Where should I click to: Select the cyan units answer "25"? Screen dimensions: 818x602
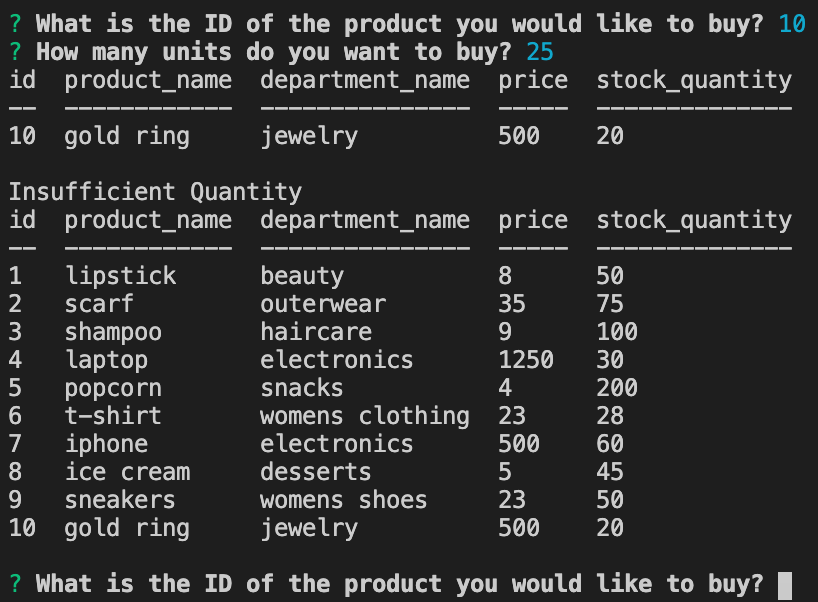539,52
